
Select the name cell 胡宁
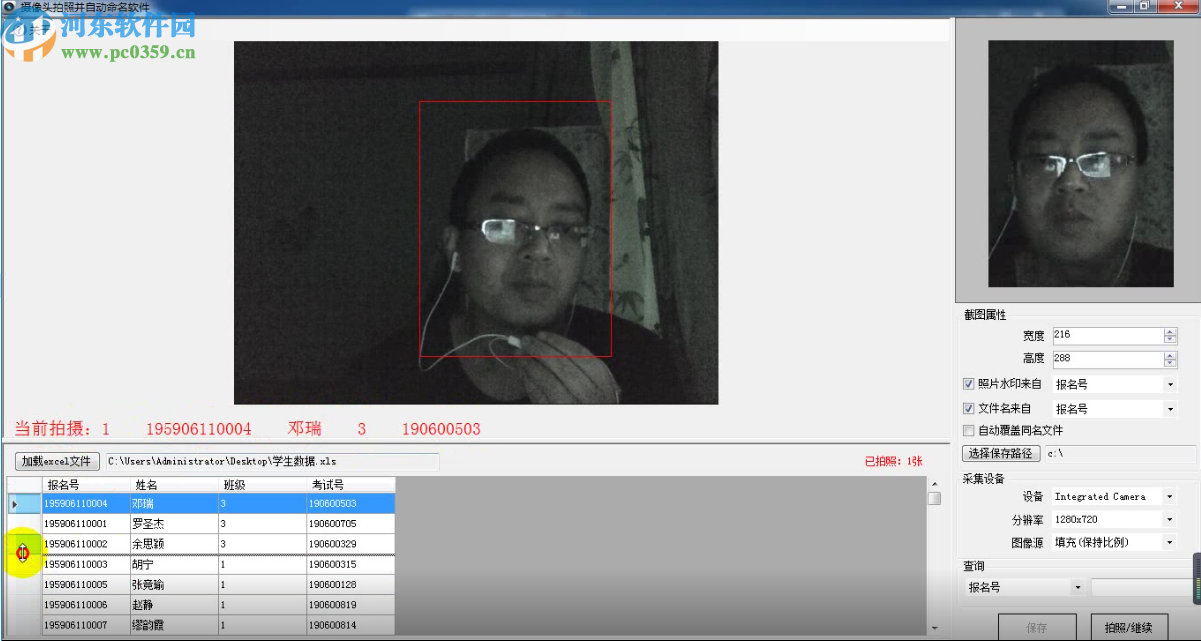point(175,565)
